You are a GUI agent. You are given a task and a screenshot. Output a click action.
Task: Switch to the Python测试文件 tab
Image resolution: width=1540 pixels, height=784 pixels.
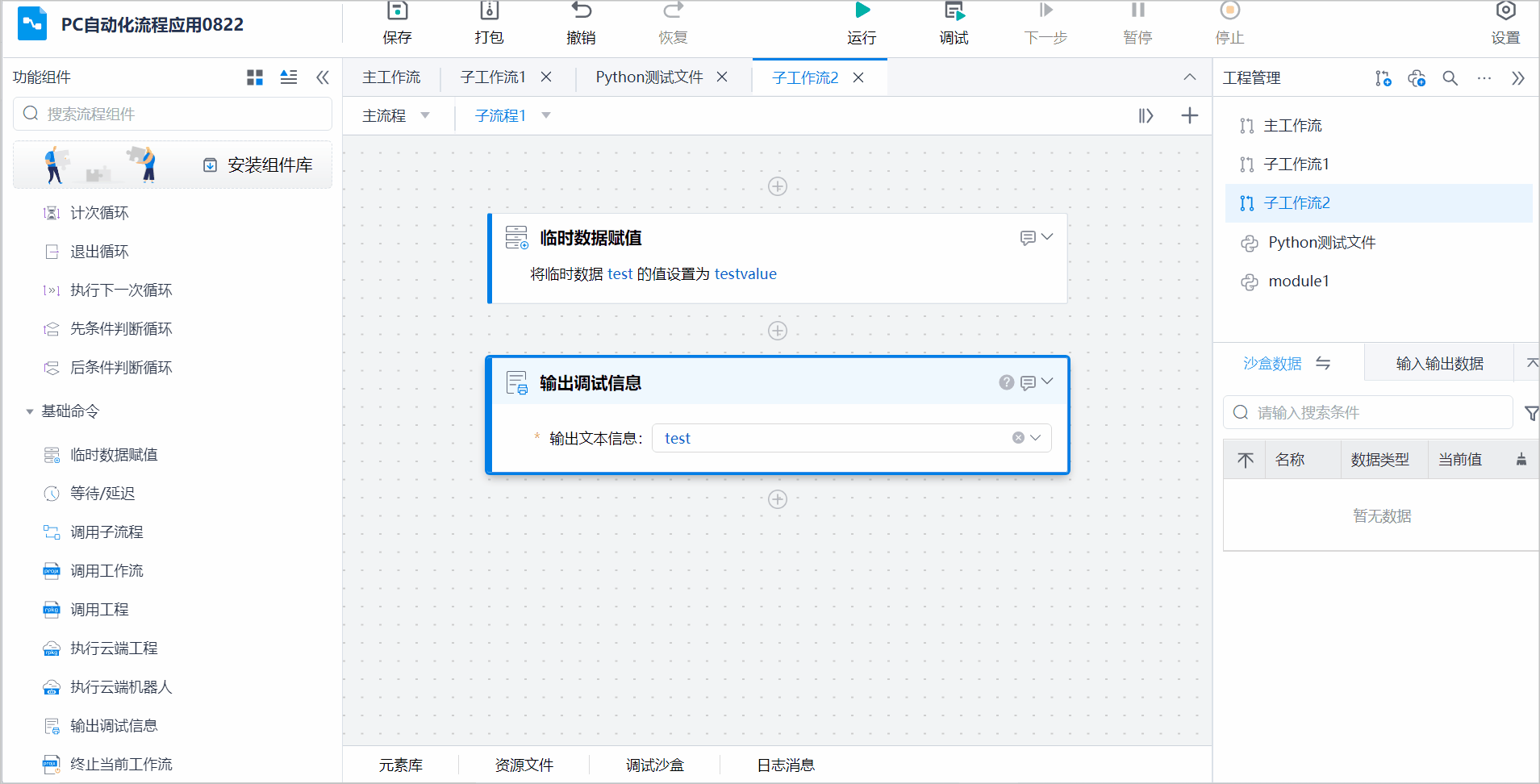[x=649, y=77]
